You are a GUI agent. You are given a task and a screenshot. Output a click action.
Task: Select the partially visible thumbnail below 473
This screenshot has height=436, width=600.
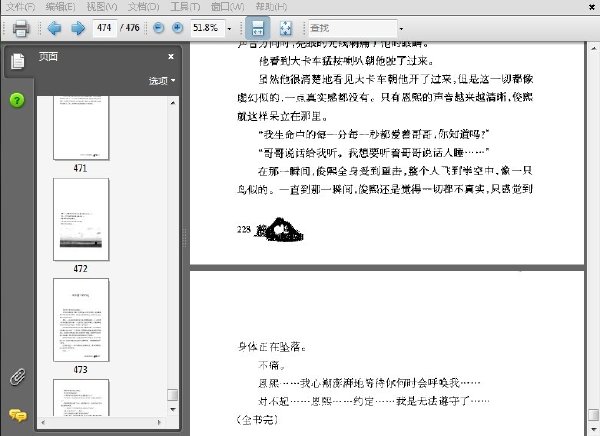81,398
